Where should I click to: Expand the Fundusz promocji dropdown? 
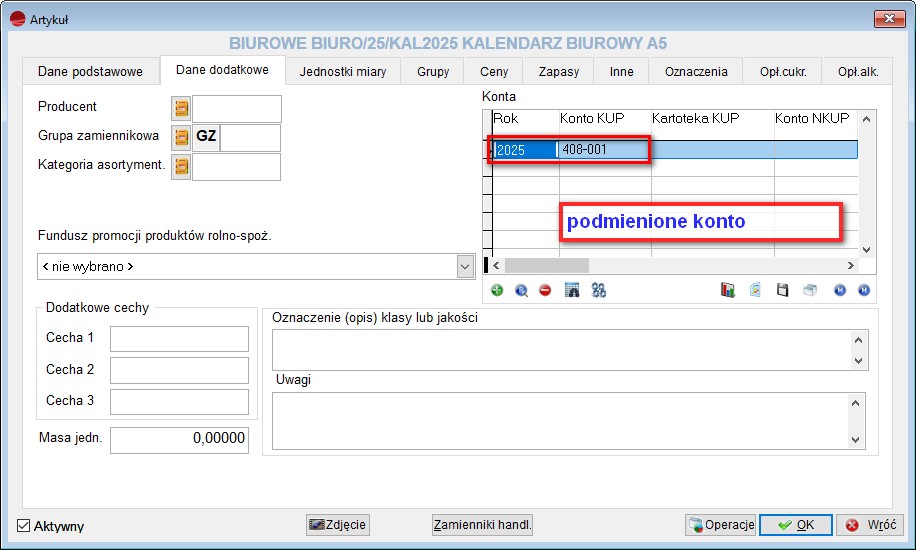coord(465,267)
